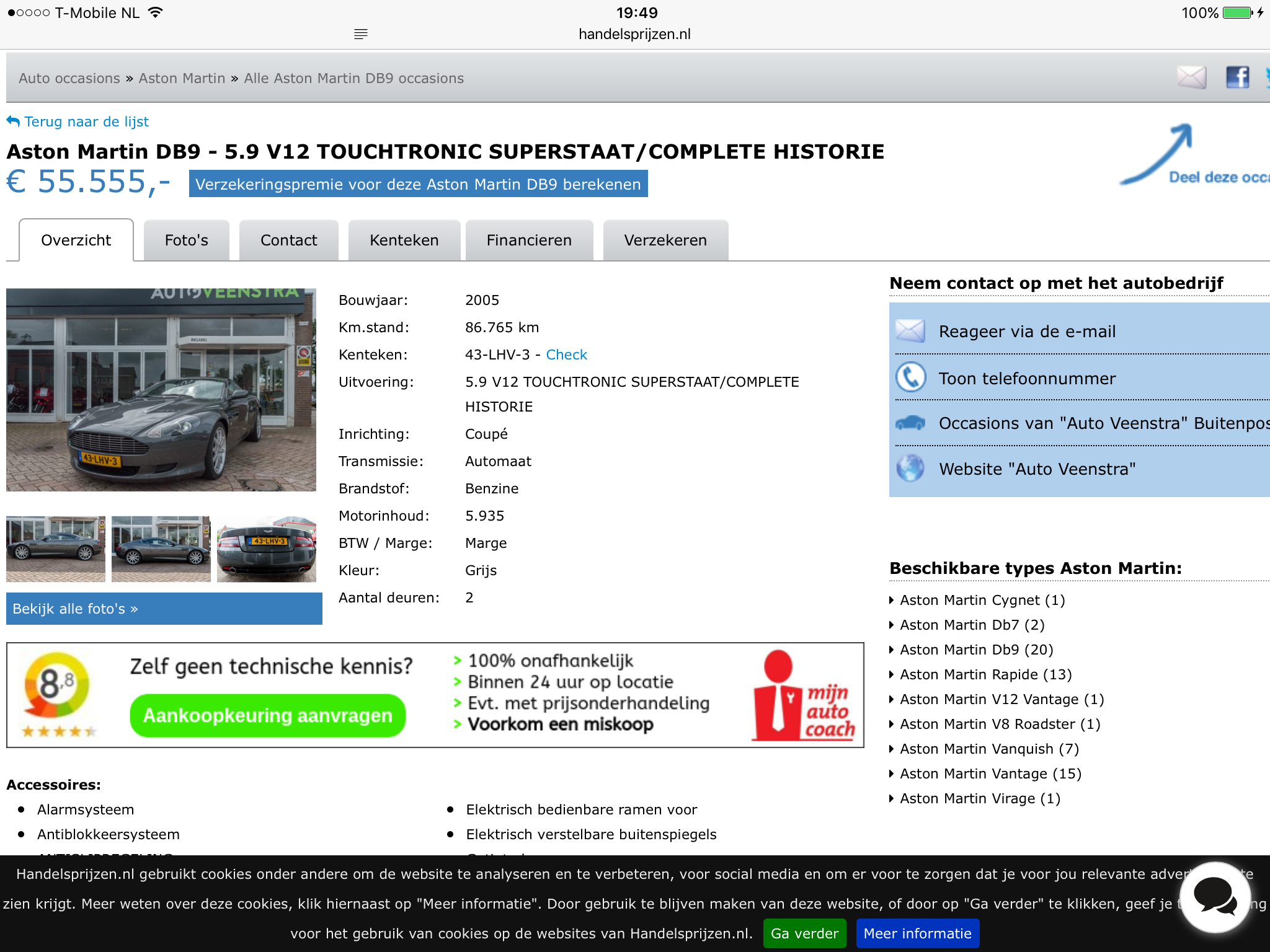Click the listing title Aston Martin DB9

tap(445, 151)
